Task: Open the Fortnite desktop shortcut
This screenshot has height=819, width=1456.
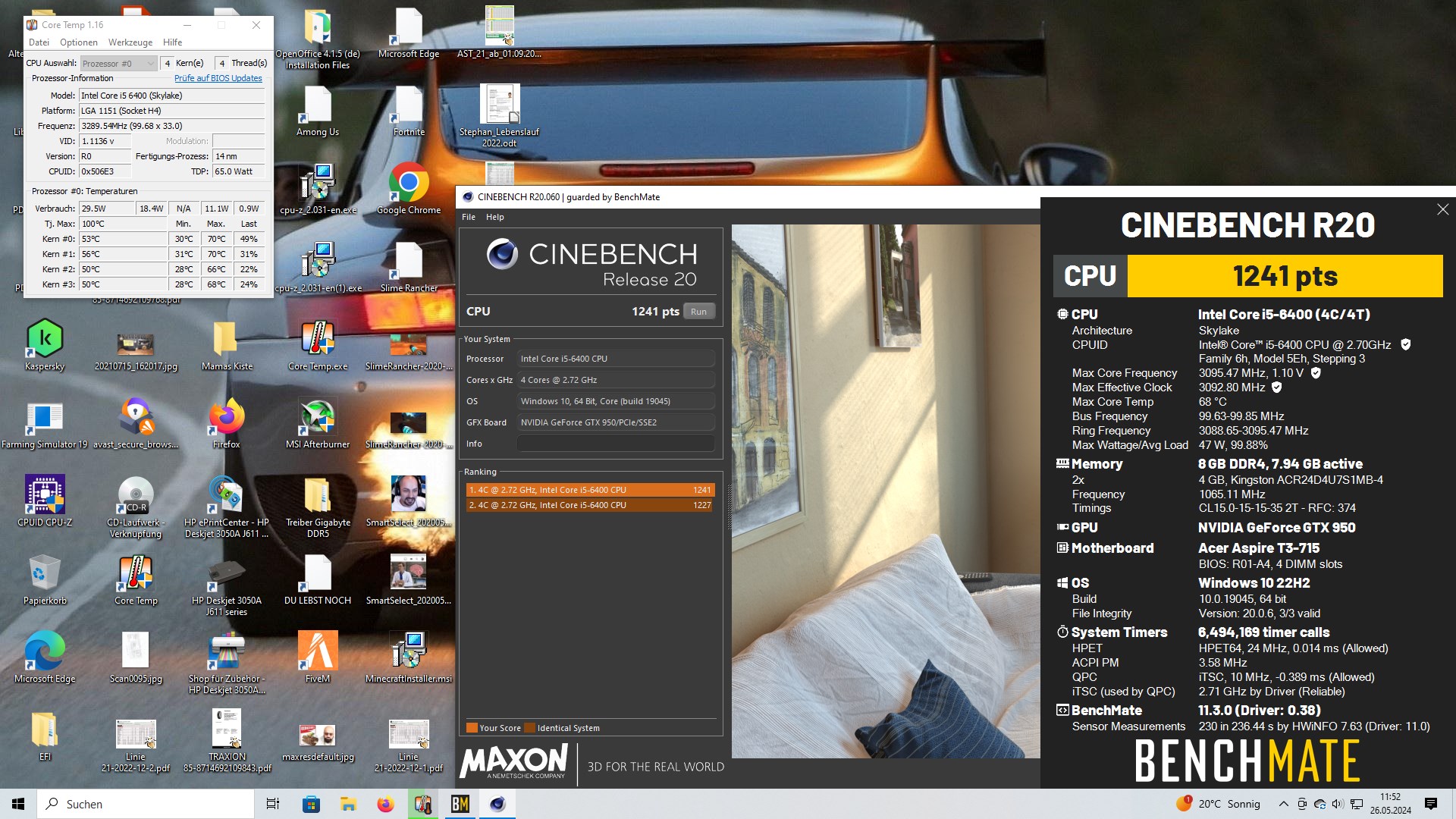Action: pos(409,111)
